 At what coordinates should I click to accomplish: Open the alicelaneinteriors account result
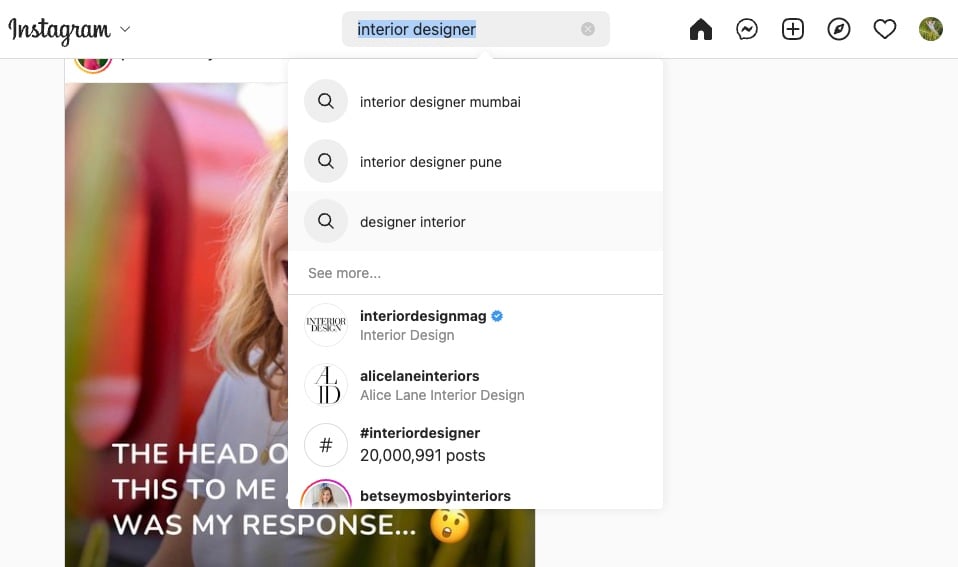point(475,385)
